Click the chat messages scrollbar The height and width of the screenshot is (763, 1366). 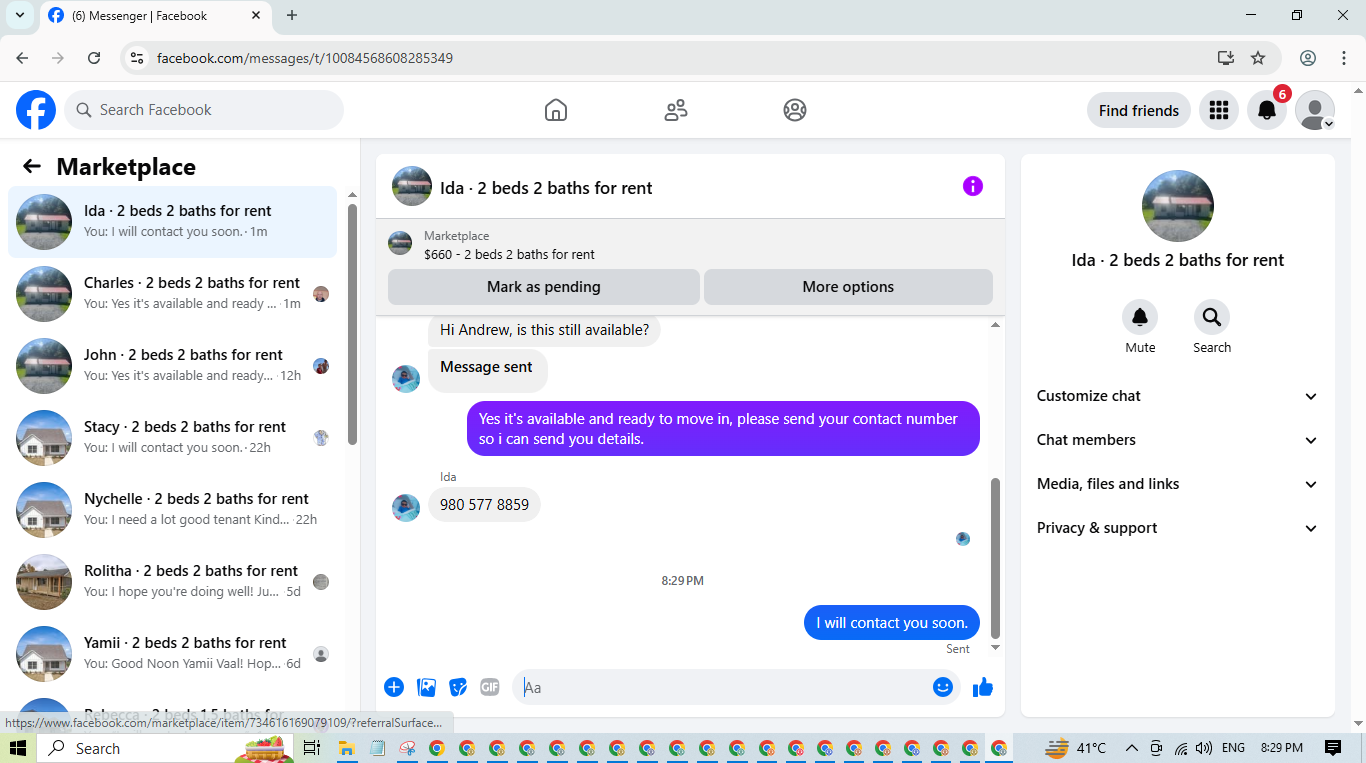(x=995, y=558)
